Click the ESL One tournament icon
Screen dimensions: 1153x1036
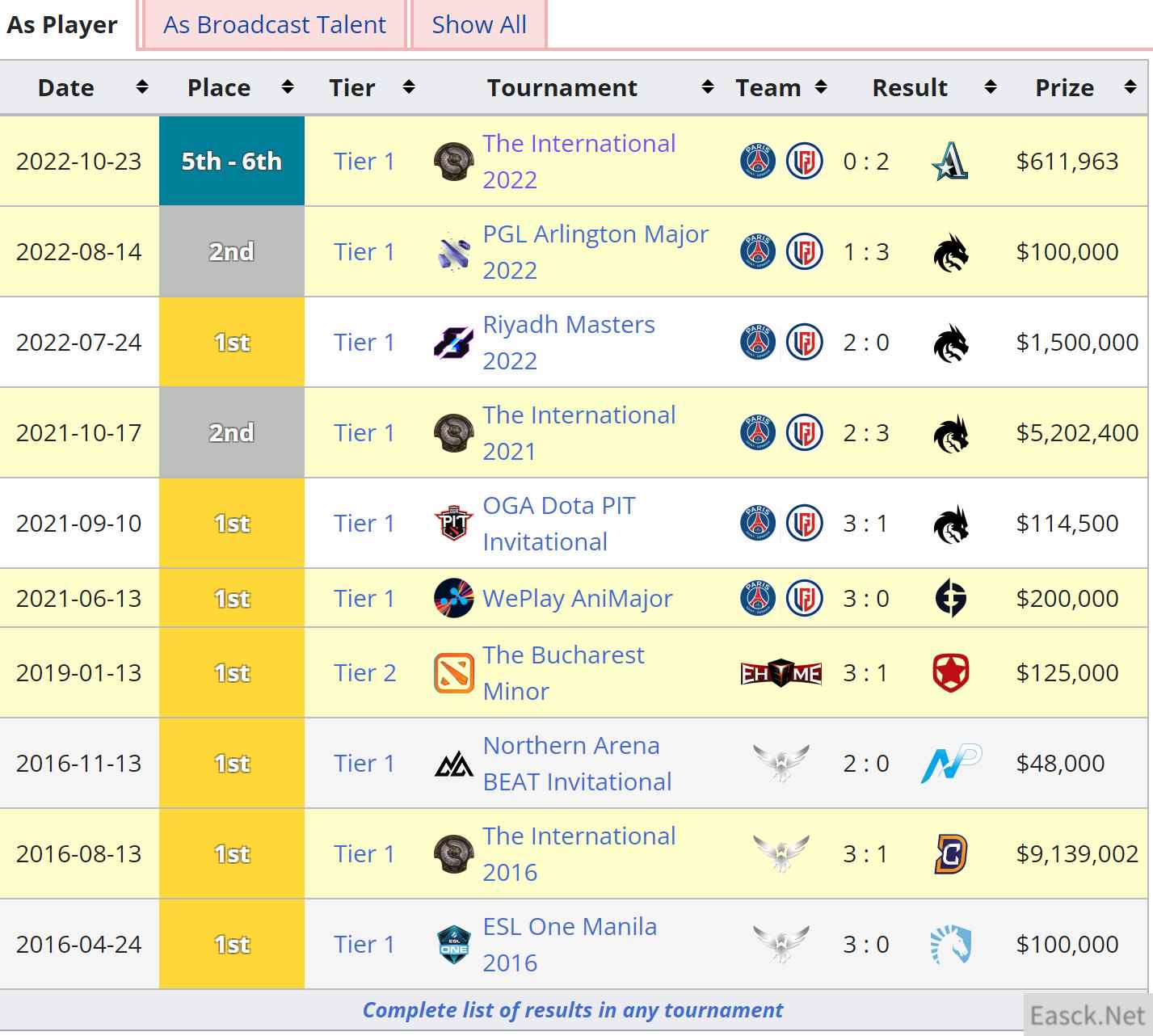453,945
